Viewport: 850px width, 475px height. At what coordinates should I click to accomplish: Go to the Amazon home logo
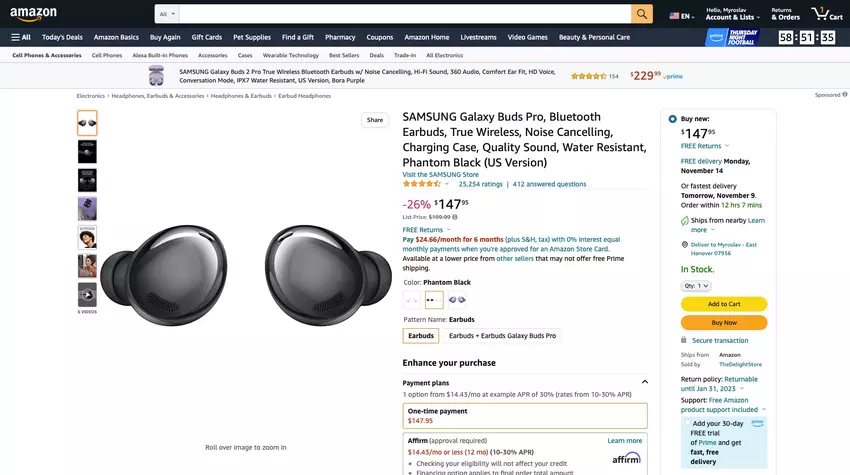point(33,14)
